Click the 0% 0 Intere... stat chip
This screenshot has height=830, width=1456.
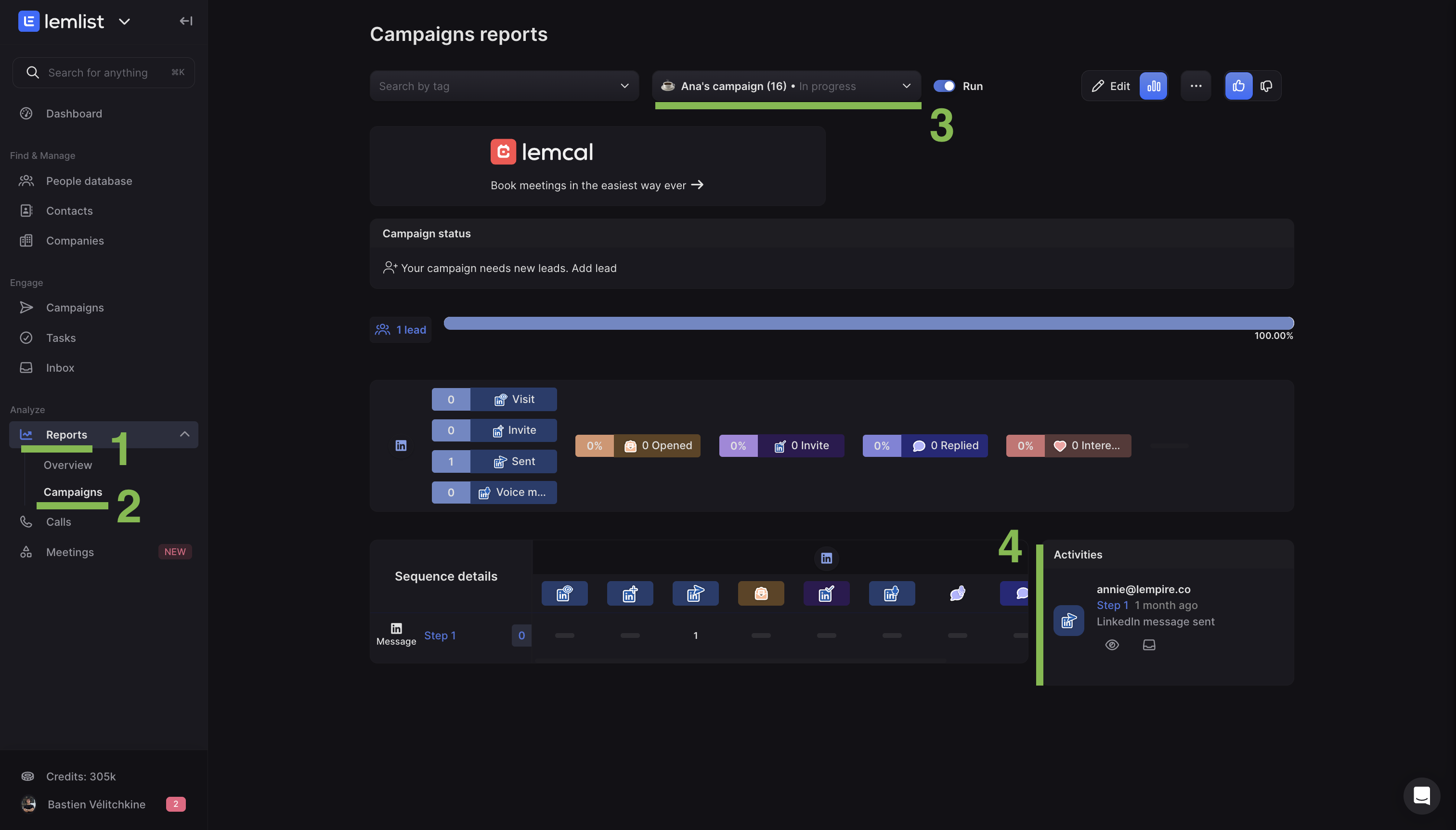coord(1069,446)
